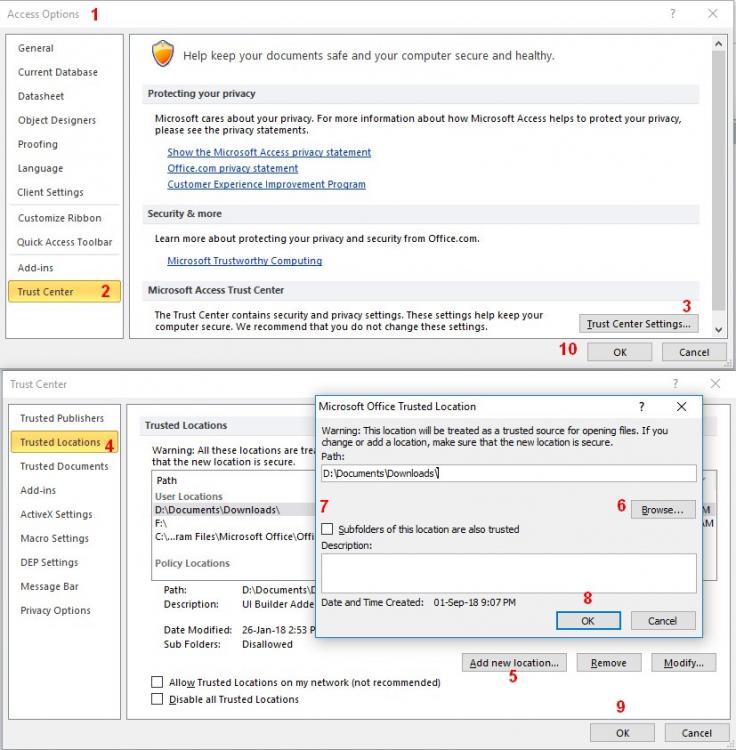This screenshot has height=750, width=736.
Task: Open Trusted Documents in Trust Center
Action: [64, 466]
